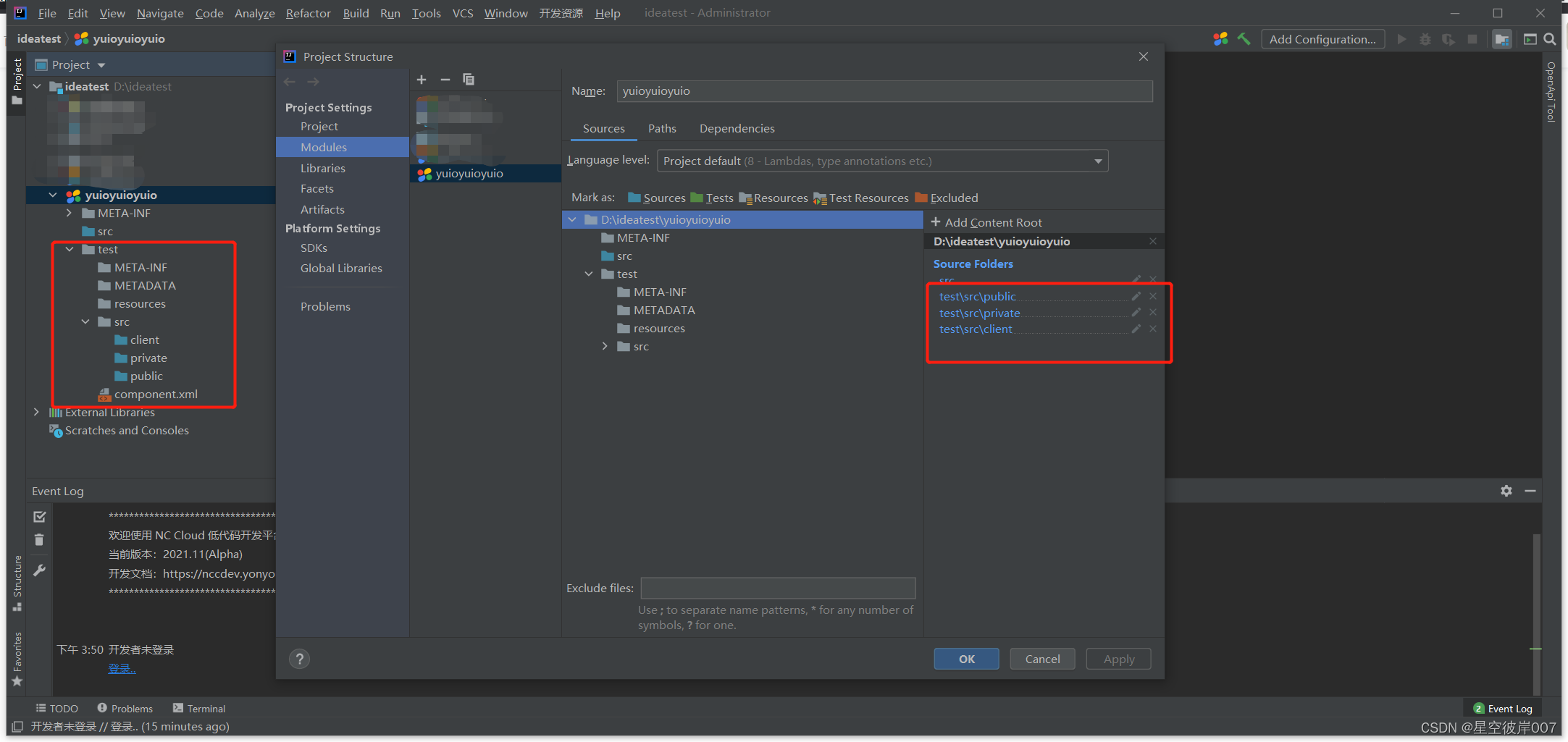1568x742 pixels.
Task: Edit the test\src\client folder properties
Action: (1136, 329)
